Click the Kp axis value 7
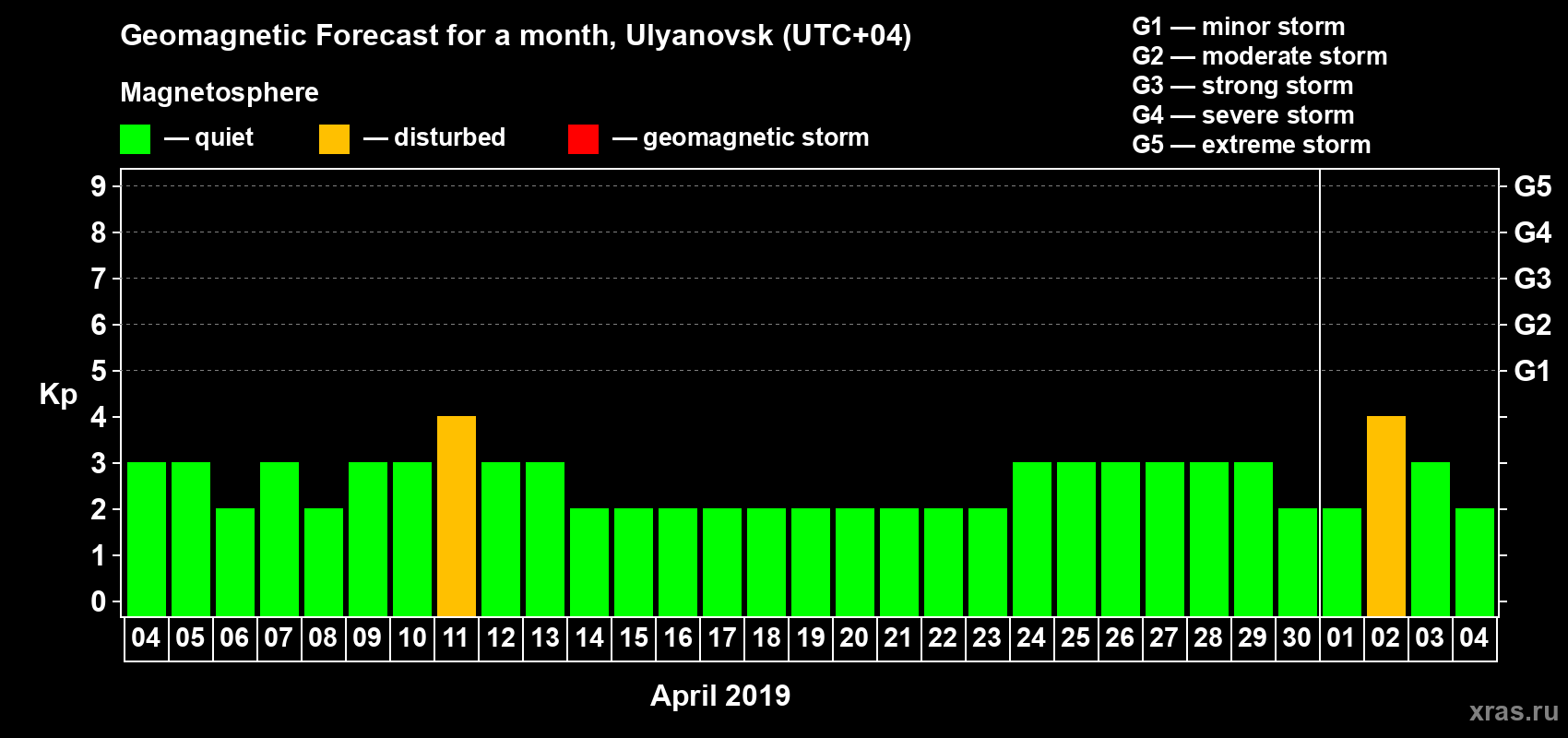 [x=99, y=279]
